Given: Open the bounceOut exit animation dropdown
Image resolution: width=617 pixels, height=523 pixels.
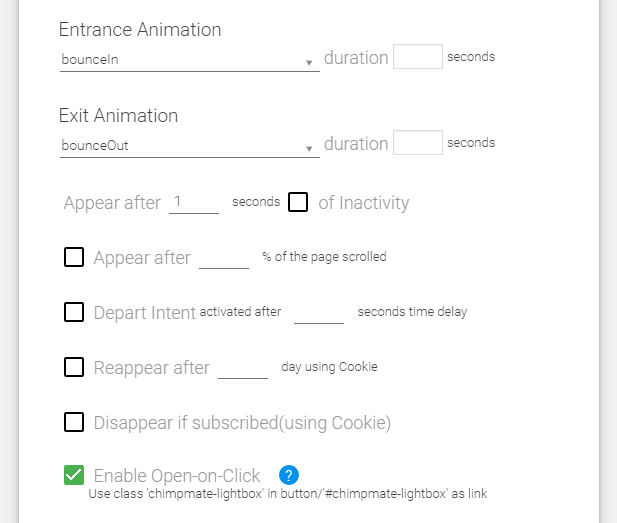Looking at the screenshot, I should coord(190,145).
